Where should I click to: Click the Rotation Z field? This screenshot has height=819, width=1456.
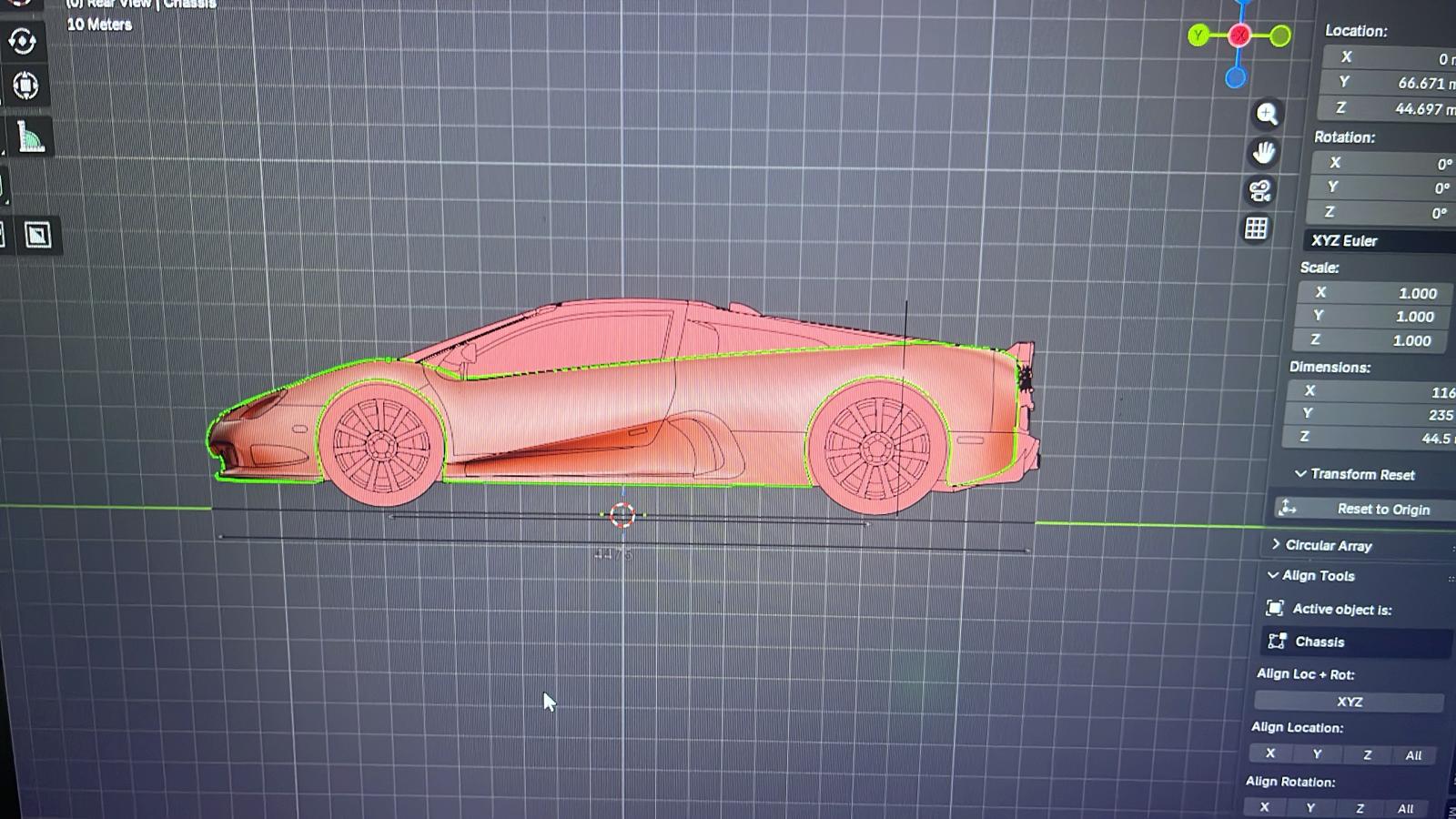1380,212
